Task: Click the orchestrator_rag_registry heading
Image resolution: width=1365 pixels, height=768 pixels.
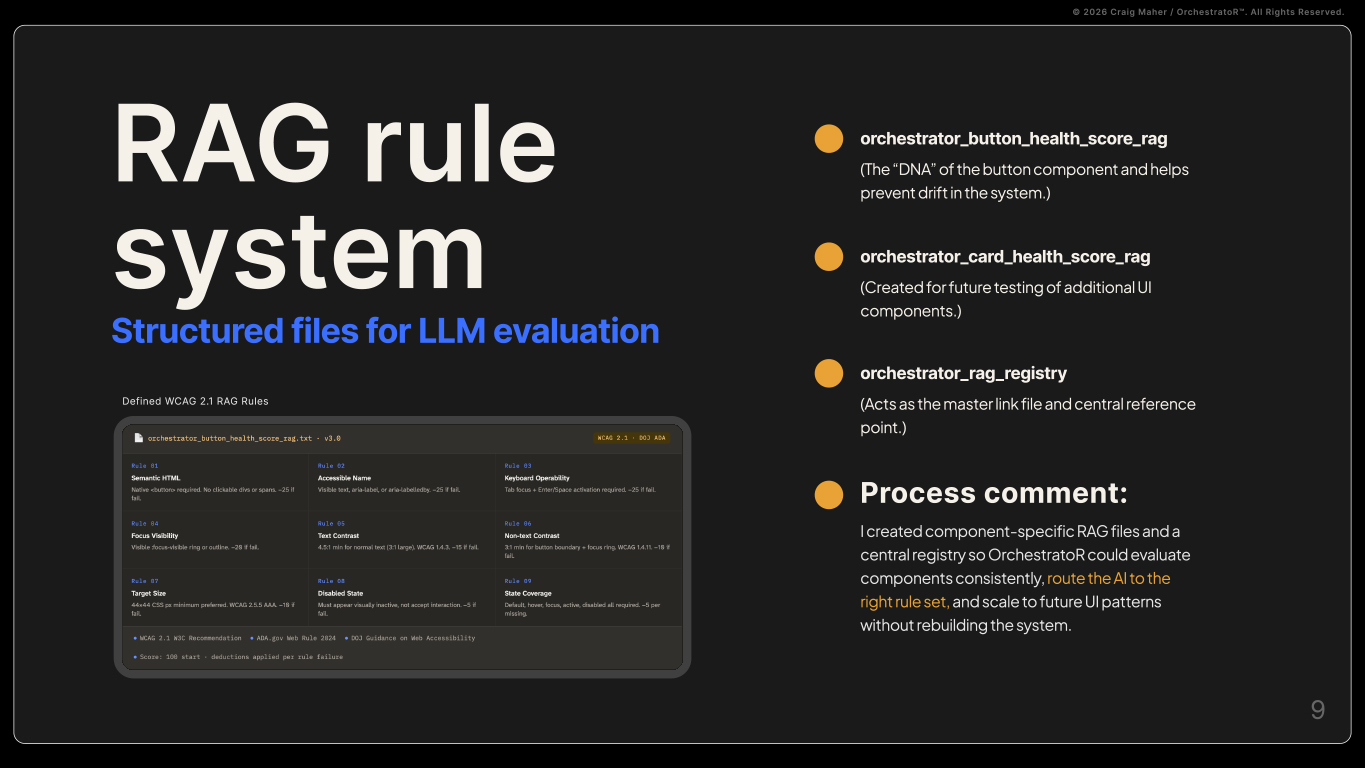Action: point(963,373)
